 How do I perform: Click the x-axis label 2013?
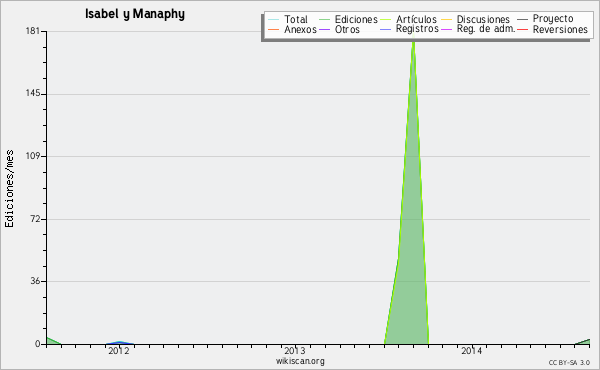pyautogui.click(x=295, y=351)
